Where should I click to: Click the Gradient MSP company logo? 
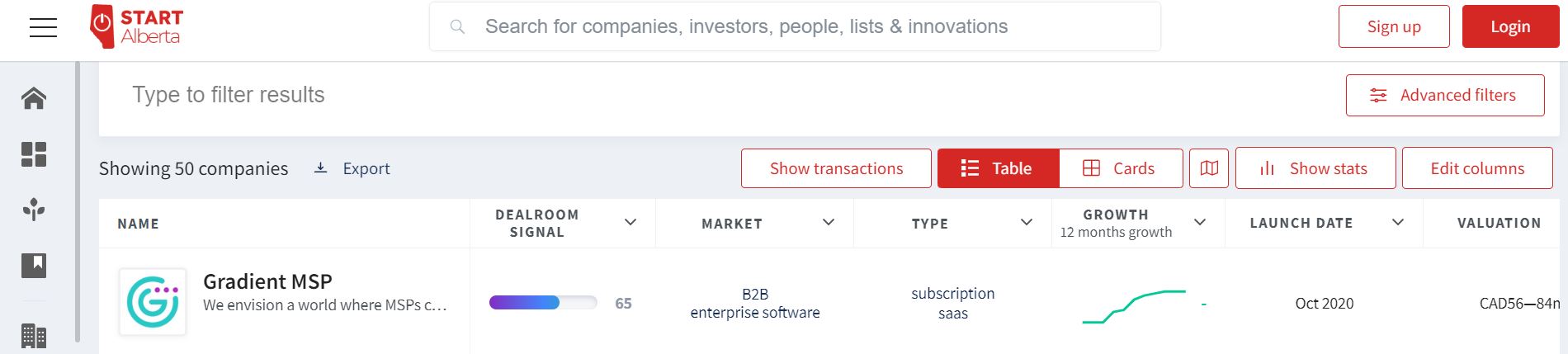click(x=153, y=302)
